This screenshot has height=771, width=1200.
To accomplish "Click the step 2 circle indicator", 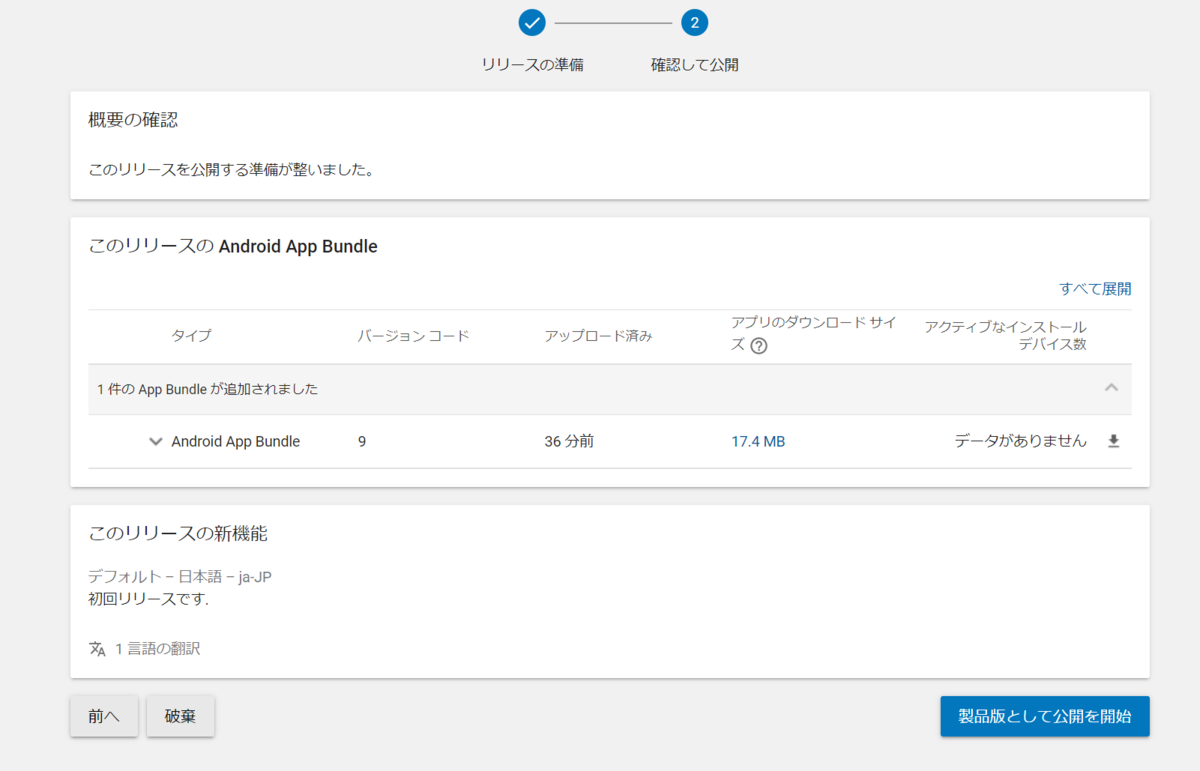I will [694, 22].
